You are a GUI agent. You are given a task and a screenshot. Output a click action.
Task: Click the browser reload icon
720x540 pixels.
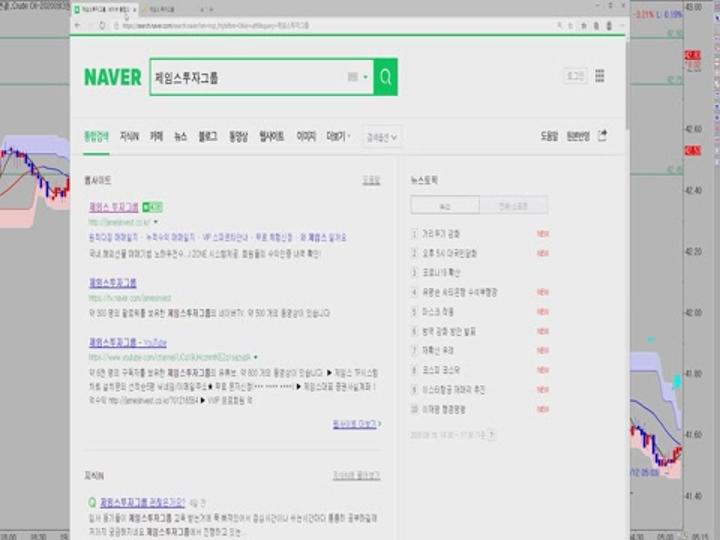click(102, 25)
